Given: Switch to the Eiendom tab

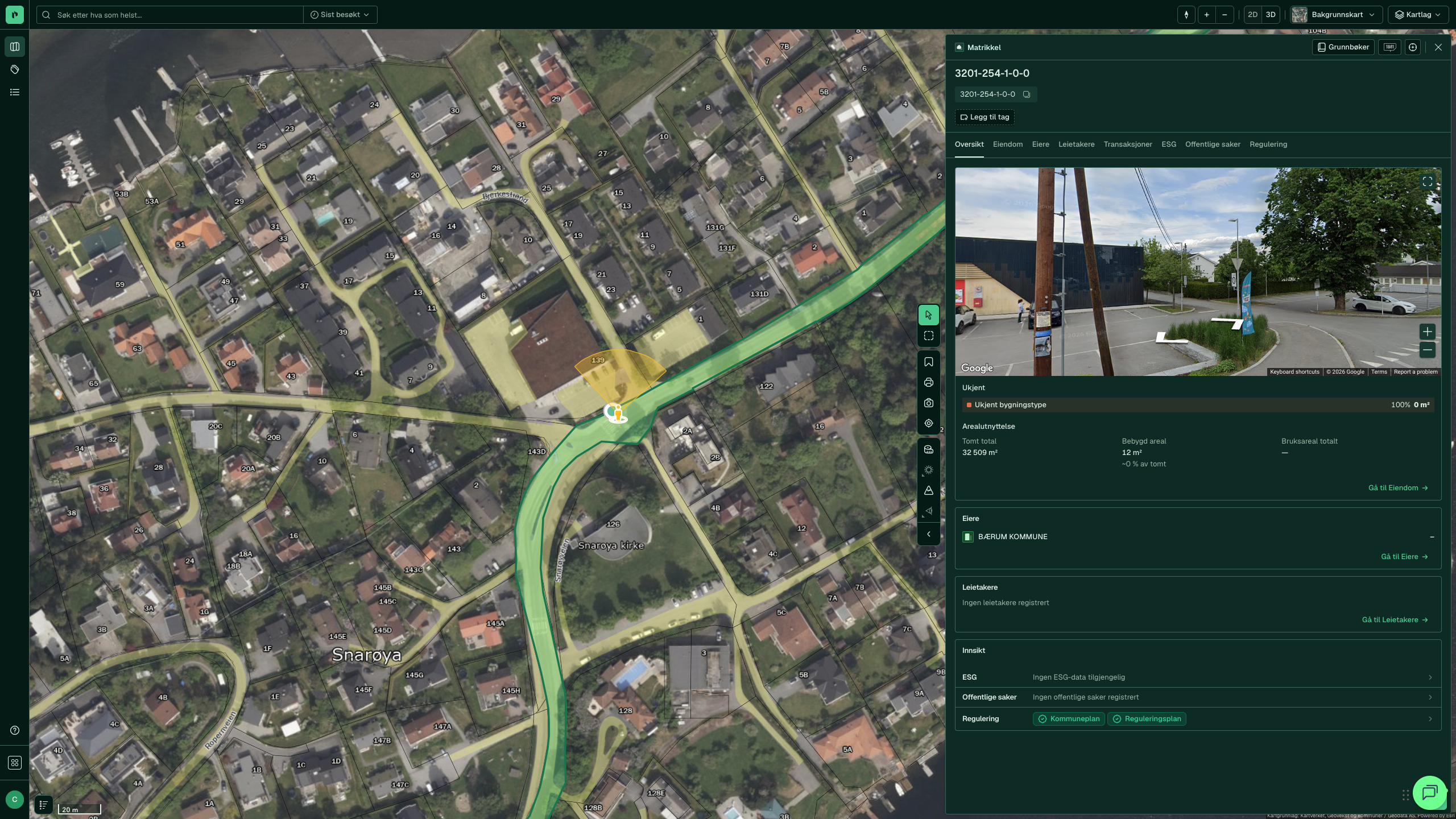Looking at the screenshot, I should (x=1007, y=144).
